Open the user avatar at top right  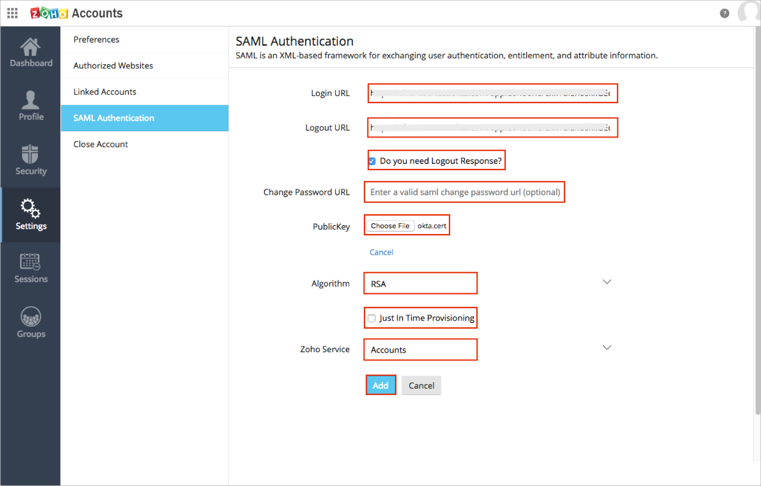click(749, 12)
